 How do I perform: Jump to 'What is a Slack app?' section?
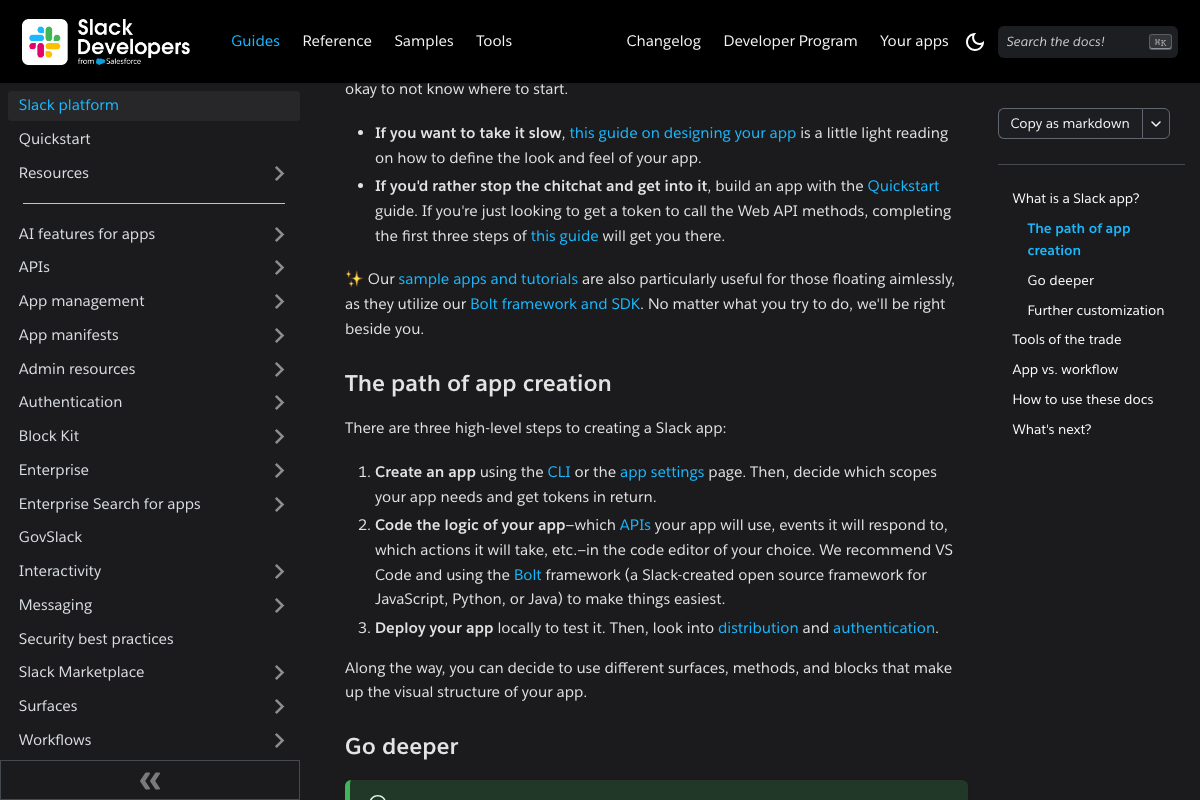pyautogui.click(x=1076, y=198)
